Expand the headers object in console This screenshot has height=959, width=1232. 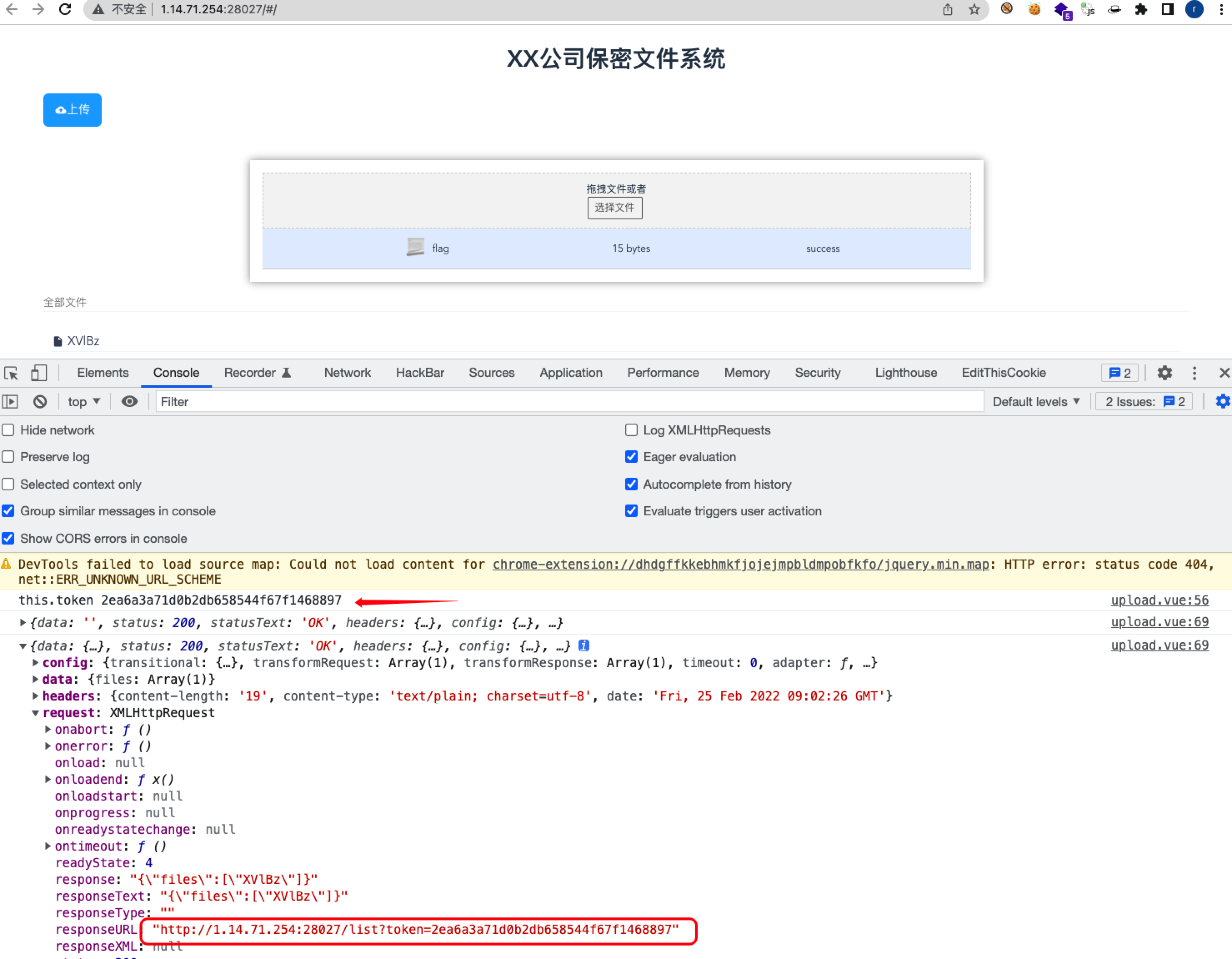click(x=35, y=696)
